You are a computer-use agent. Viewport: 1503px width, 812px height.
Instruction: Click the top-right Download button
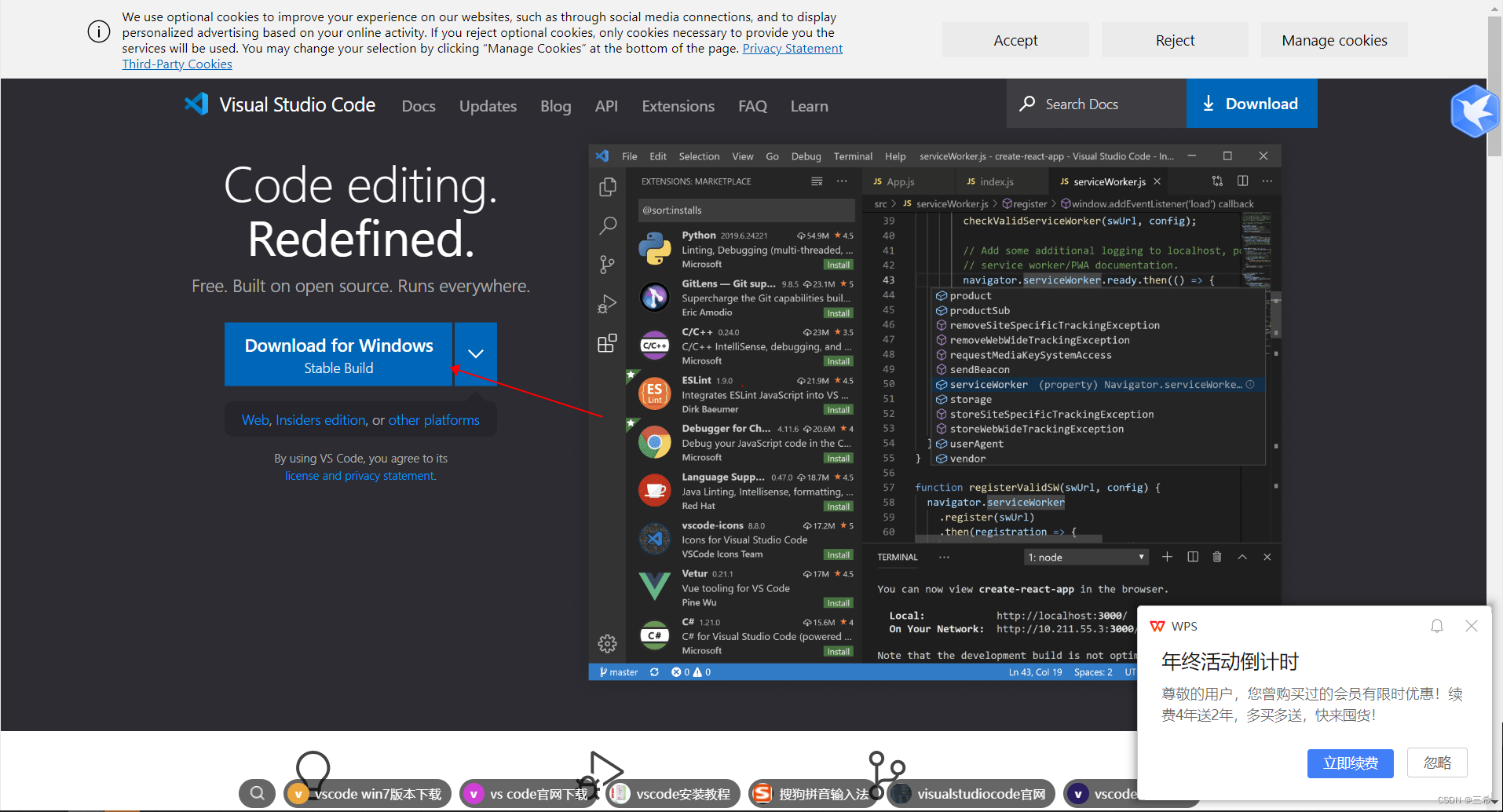(x=1252, y=104)
